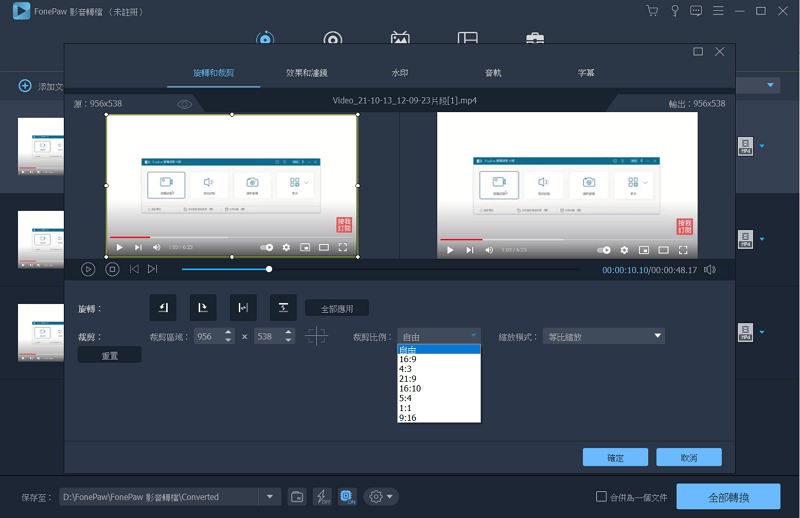
Task: Flip video horizontally
Action: pos(243,308)
